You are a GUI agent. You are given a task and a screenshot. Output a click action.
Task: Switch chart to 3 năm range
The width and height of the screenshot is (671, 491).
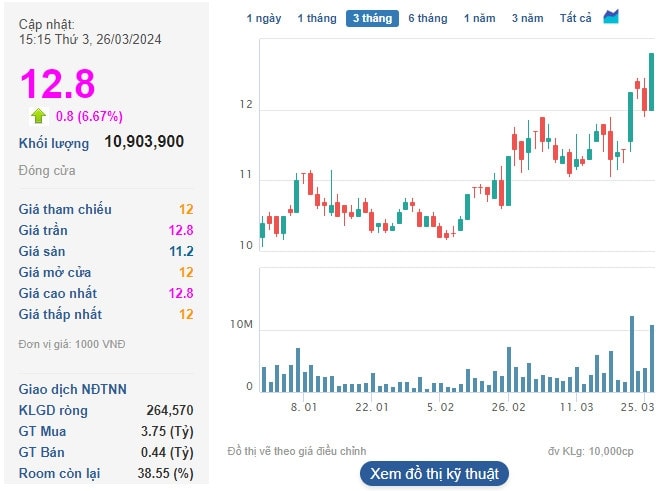(528, 18)
